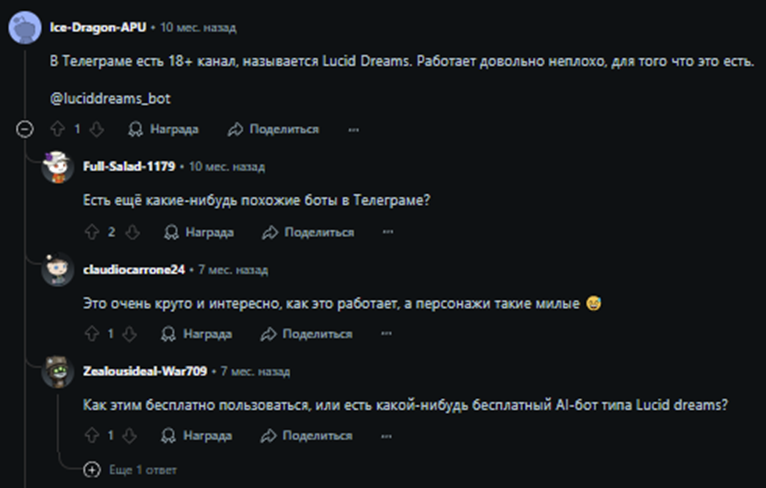The width and height of the screenshot is (766, 488).
Task: Downvote claudiocarrone24's reply
Action: (x=131, y=334)
